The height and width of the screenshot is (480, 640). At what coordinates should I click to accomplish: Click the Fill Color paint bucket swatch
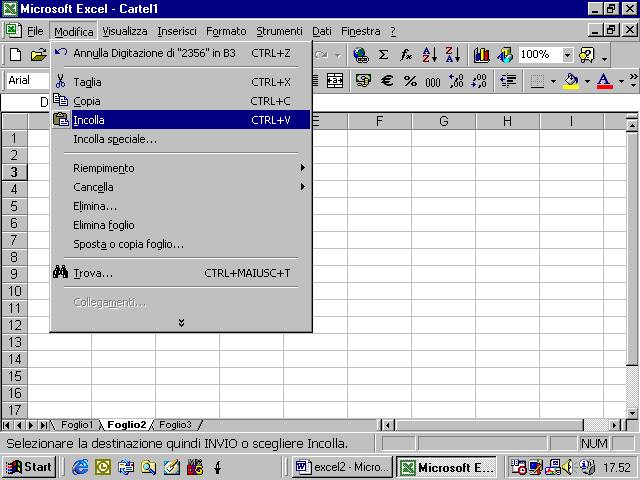[571, 80]
